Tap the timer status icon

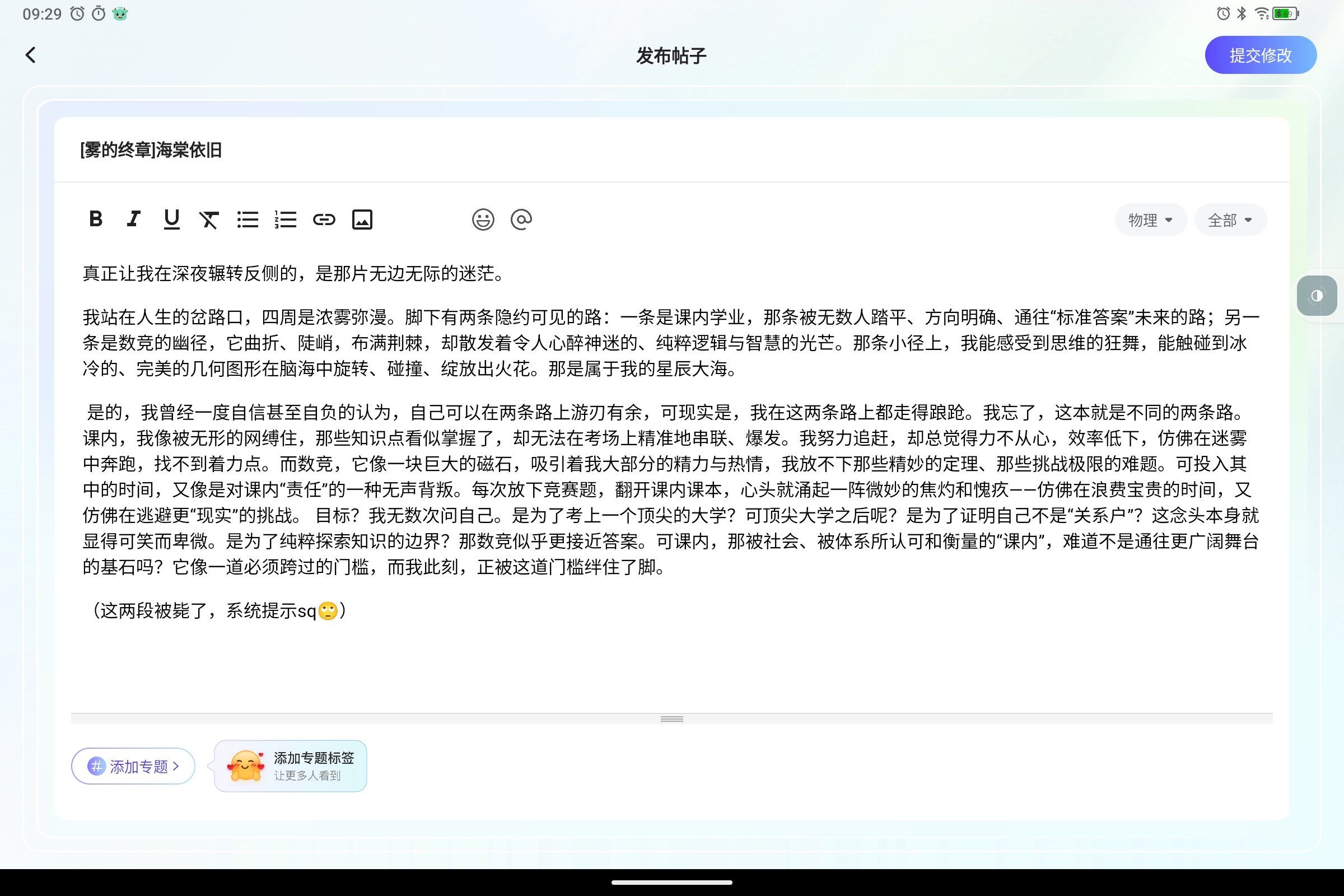coord(99,13)
